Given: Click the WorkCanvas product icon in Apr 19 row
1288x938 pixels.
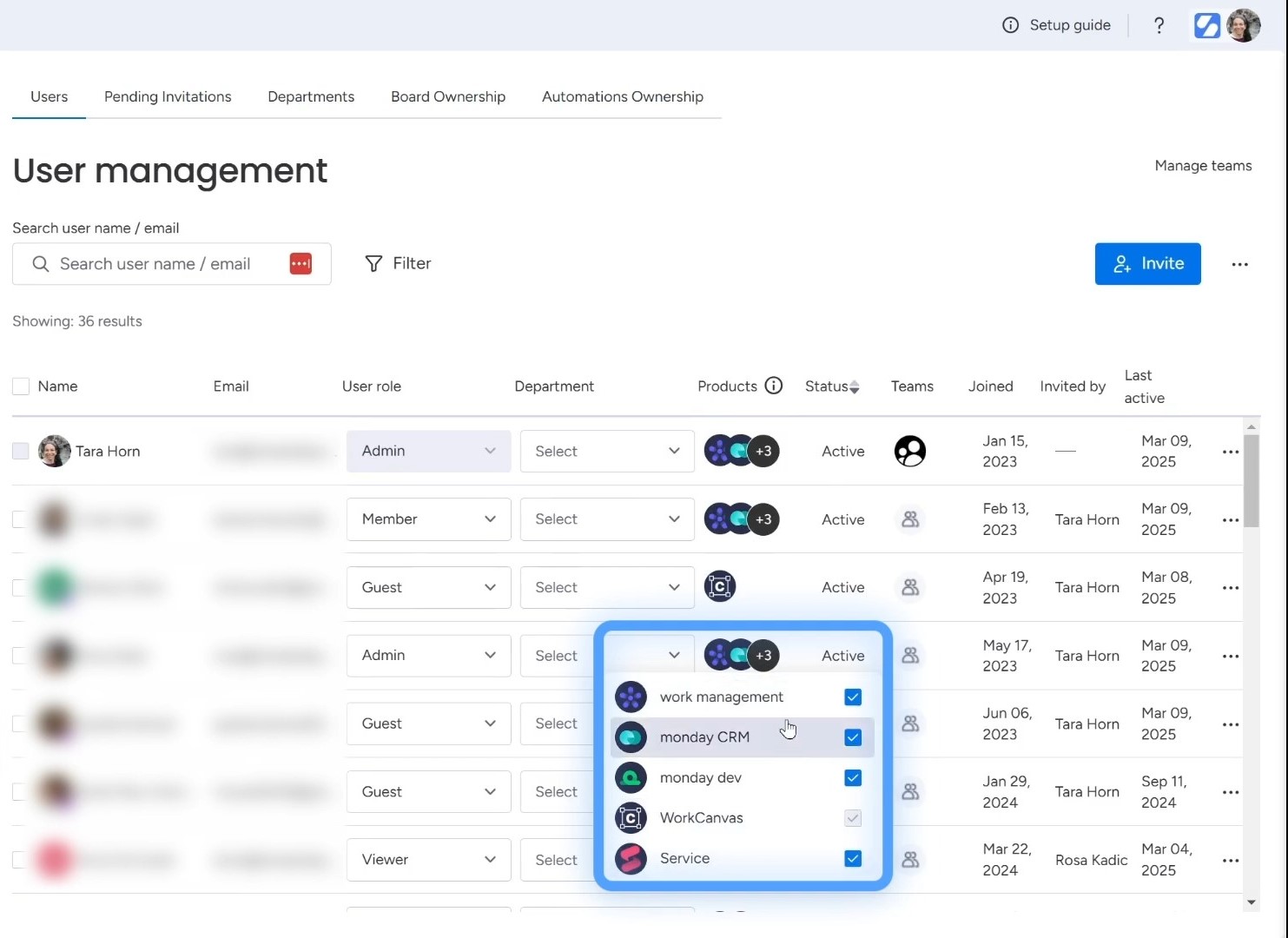Looking at the screenshot, I should tap(720, 587).
